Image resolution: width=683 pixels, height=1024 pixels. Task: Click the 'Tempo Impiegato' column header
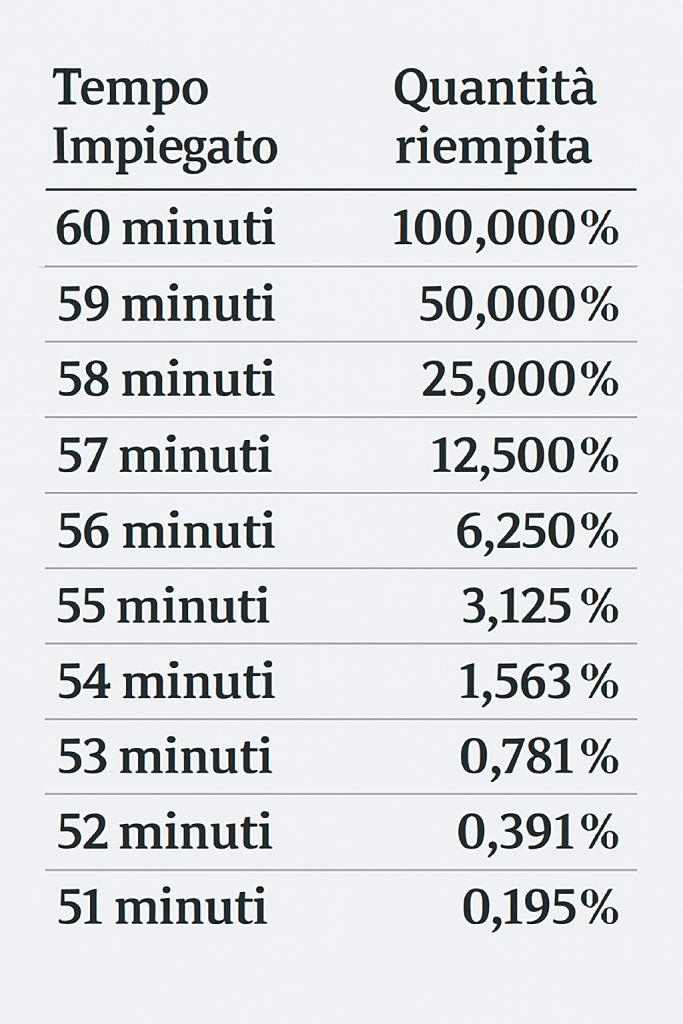165,120
